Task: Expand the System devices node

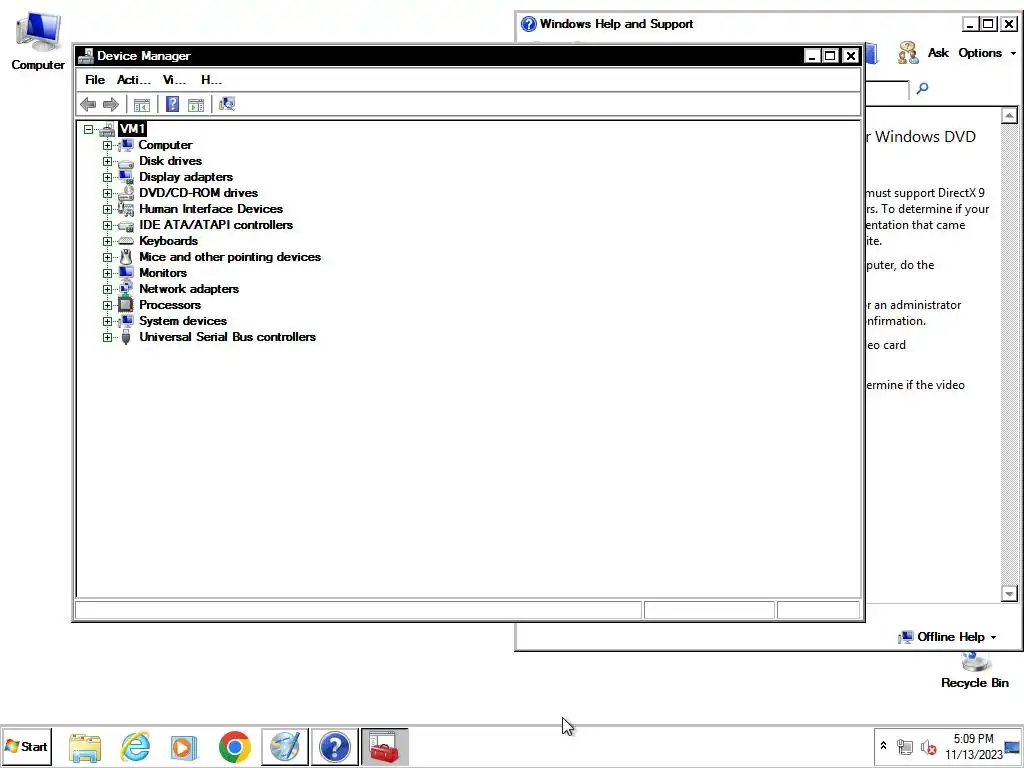Action: coord(107,321)
